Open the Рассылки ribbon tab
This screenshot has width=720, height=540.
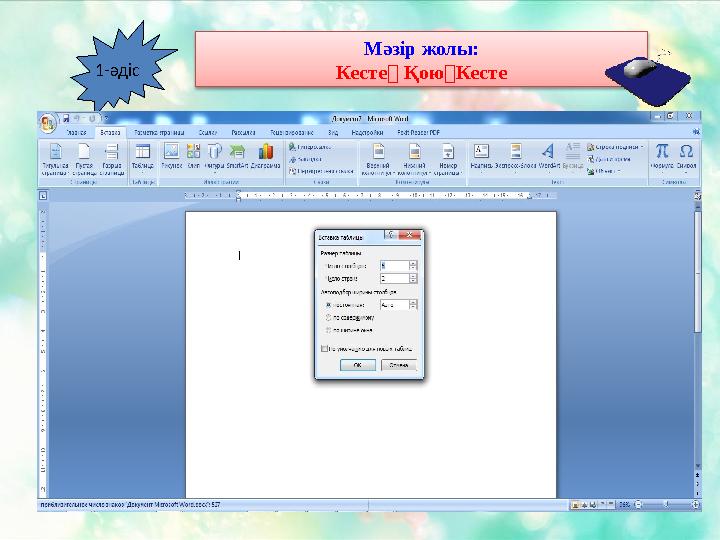[x=243, y=132]
